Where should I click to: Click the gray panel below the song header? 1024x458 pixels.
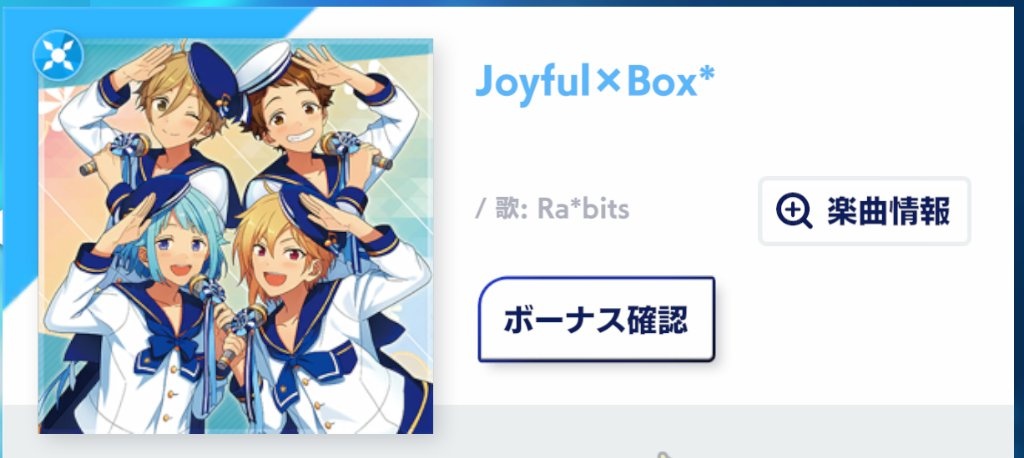click(x=718, y=431)
